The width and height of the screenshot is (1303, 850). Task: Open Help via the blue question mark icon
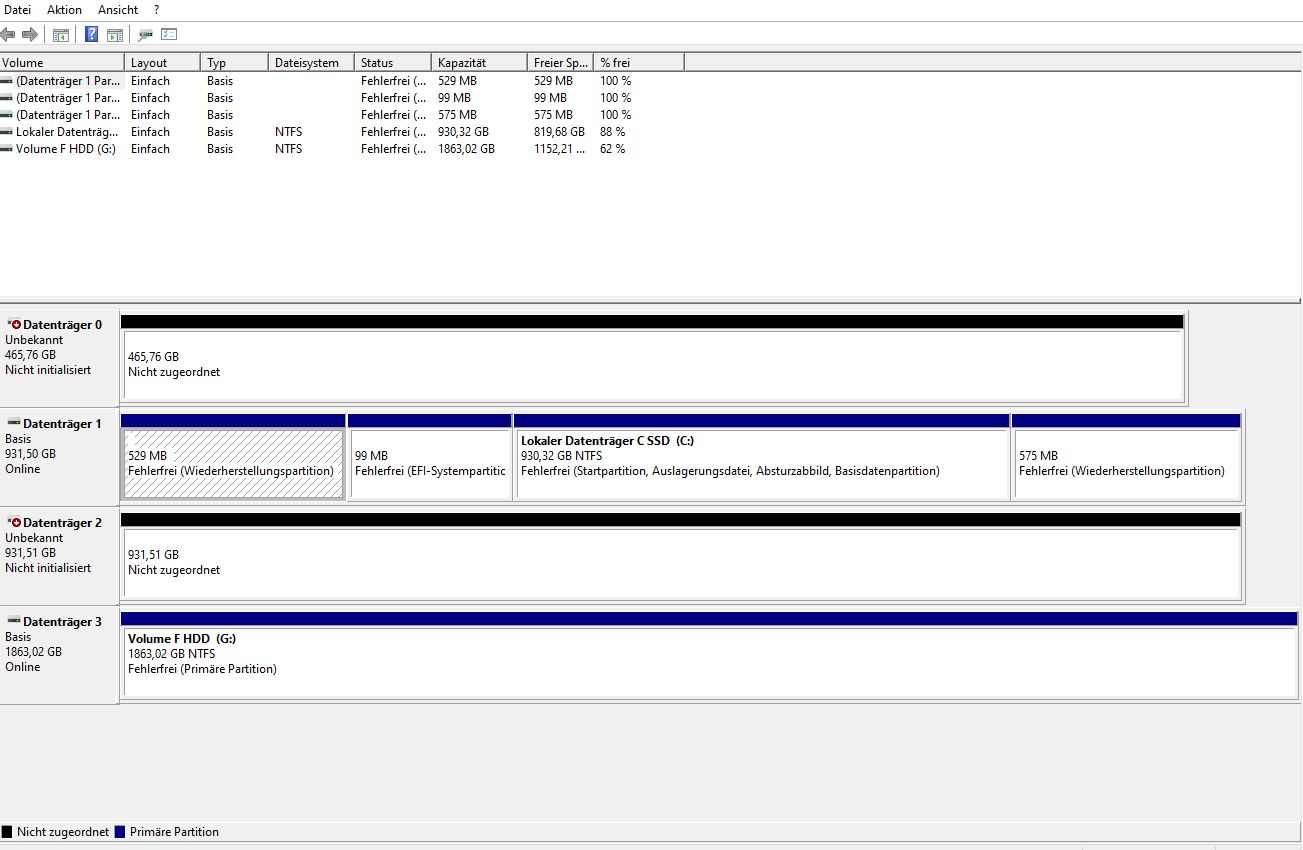coord(91,34)
